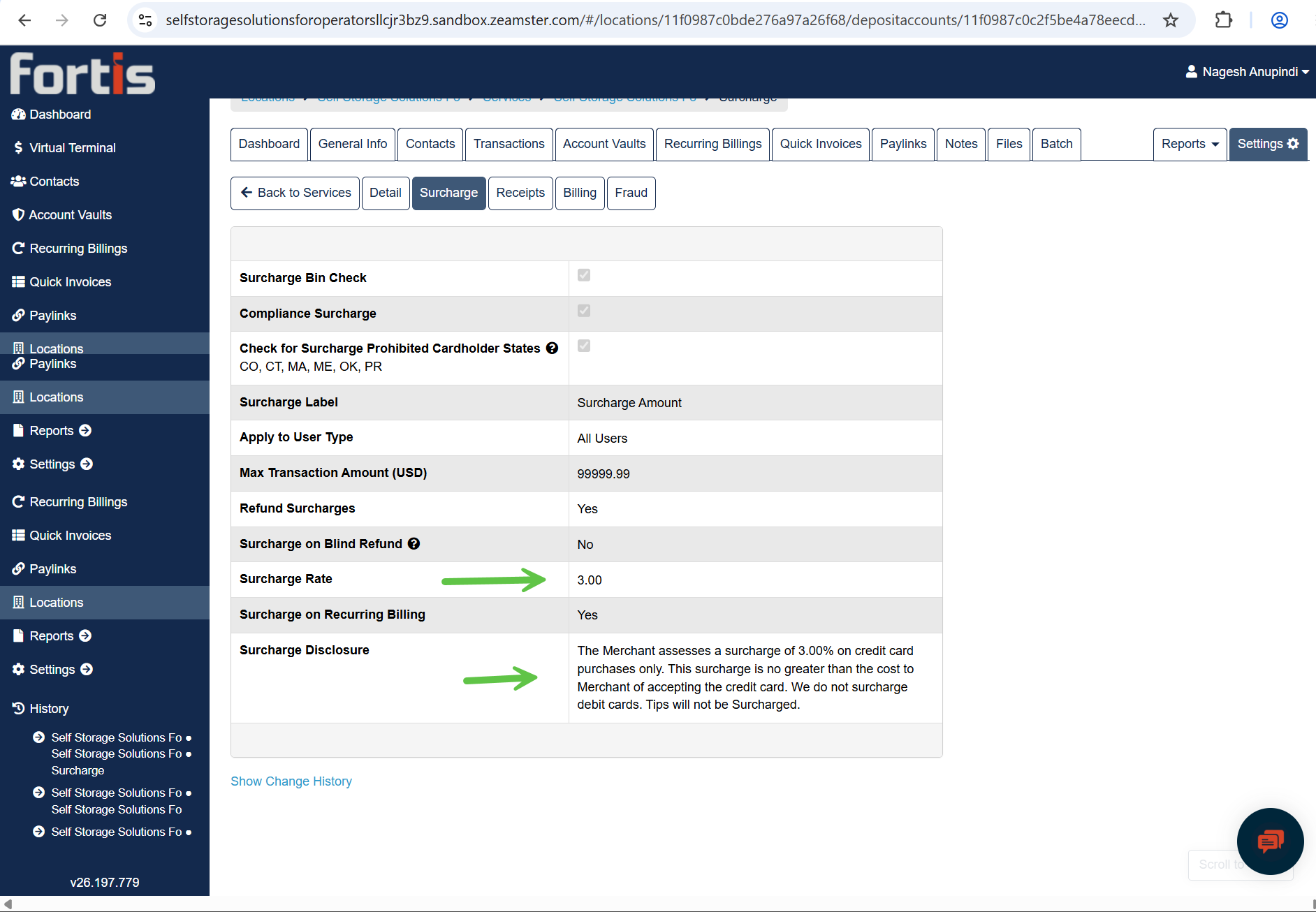
Task: Click arrow icon of first history entry
Action: coord(39,737)
